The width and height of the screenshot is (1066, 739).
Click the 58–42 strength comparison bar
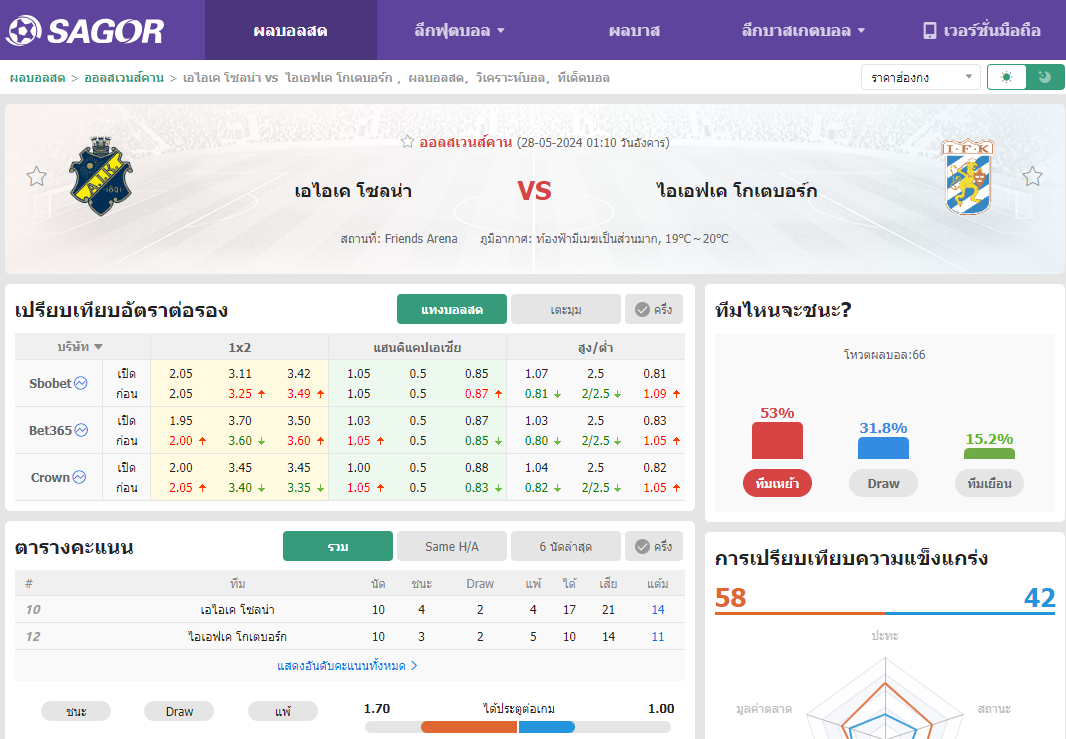(884, 613)
